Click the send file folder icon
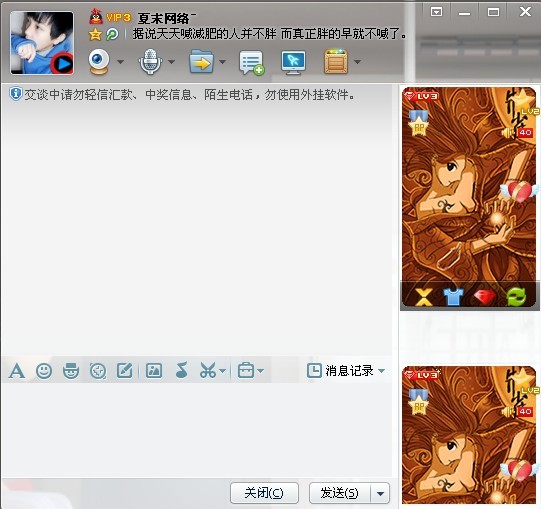This screenshot has height=509, width=541. click(x=201, y=62)
